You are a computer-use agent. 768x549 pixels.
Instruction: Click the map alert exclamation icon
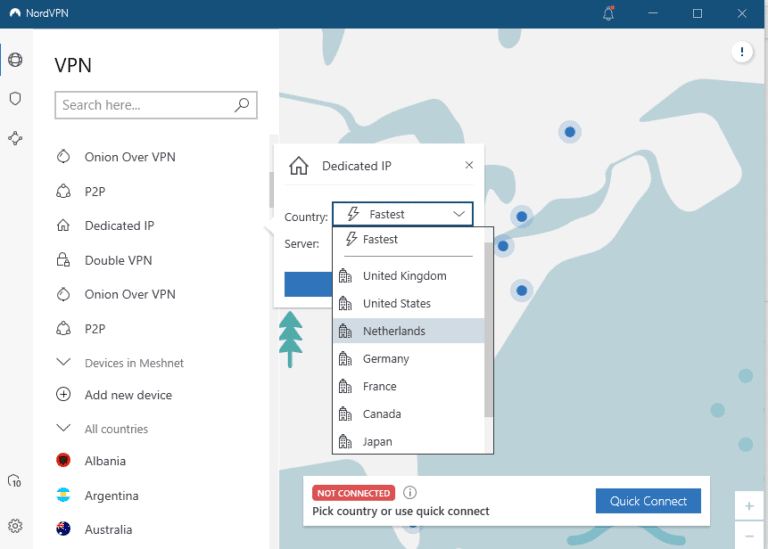741,51
